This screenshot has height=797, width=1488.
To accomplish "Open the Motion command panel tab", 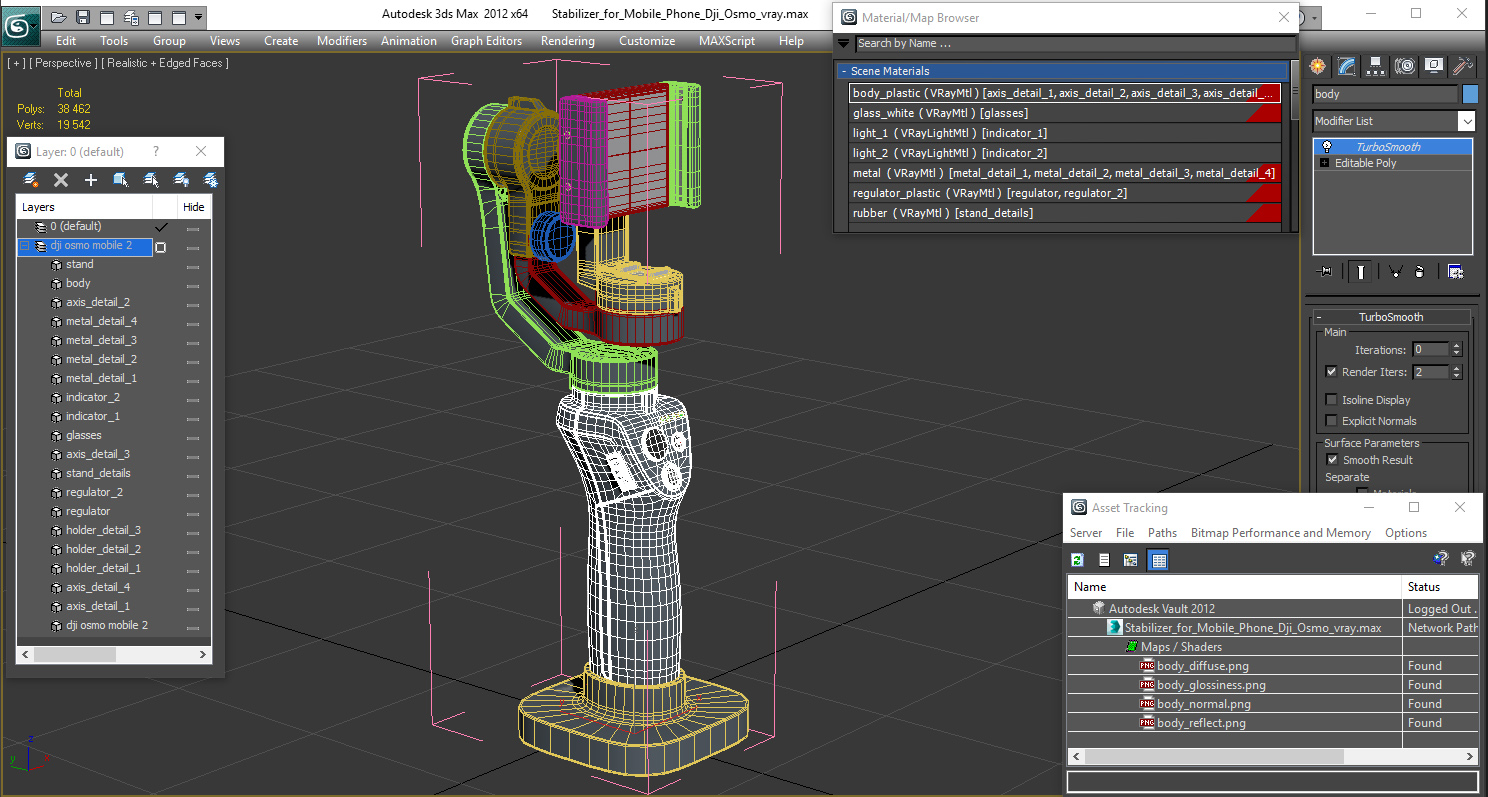I will tap(1405, 66).
